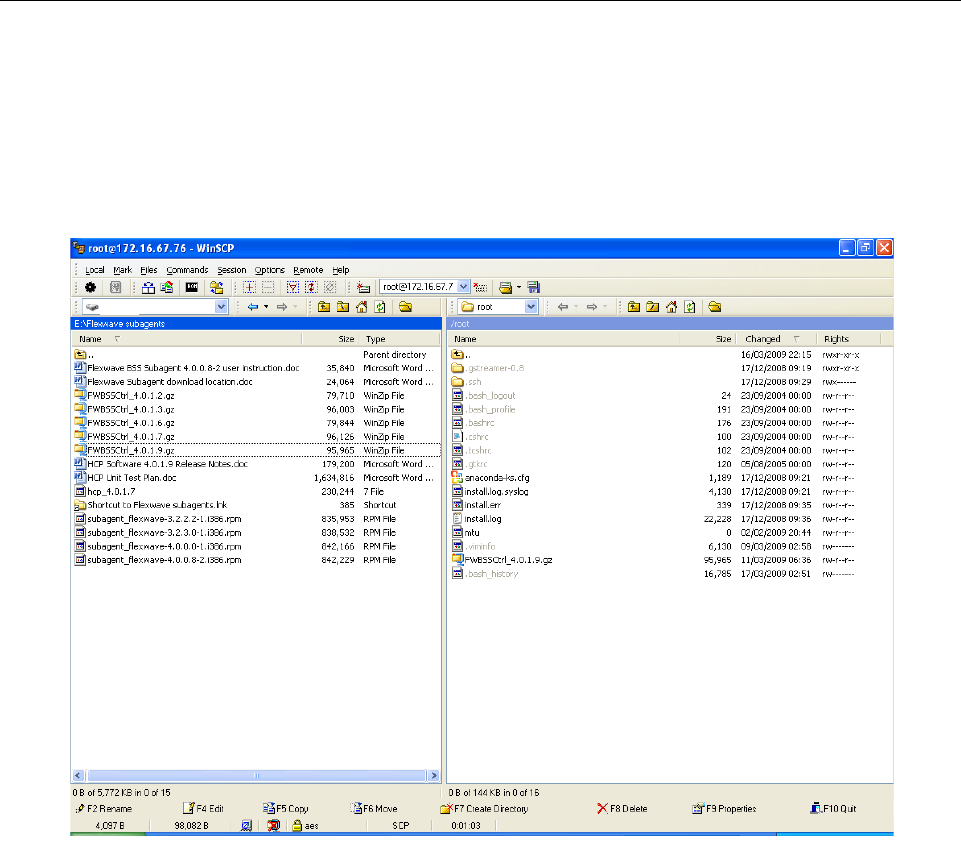
Task: Open Preferences gear icon in toolbar
Action: pos(91,287)
